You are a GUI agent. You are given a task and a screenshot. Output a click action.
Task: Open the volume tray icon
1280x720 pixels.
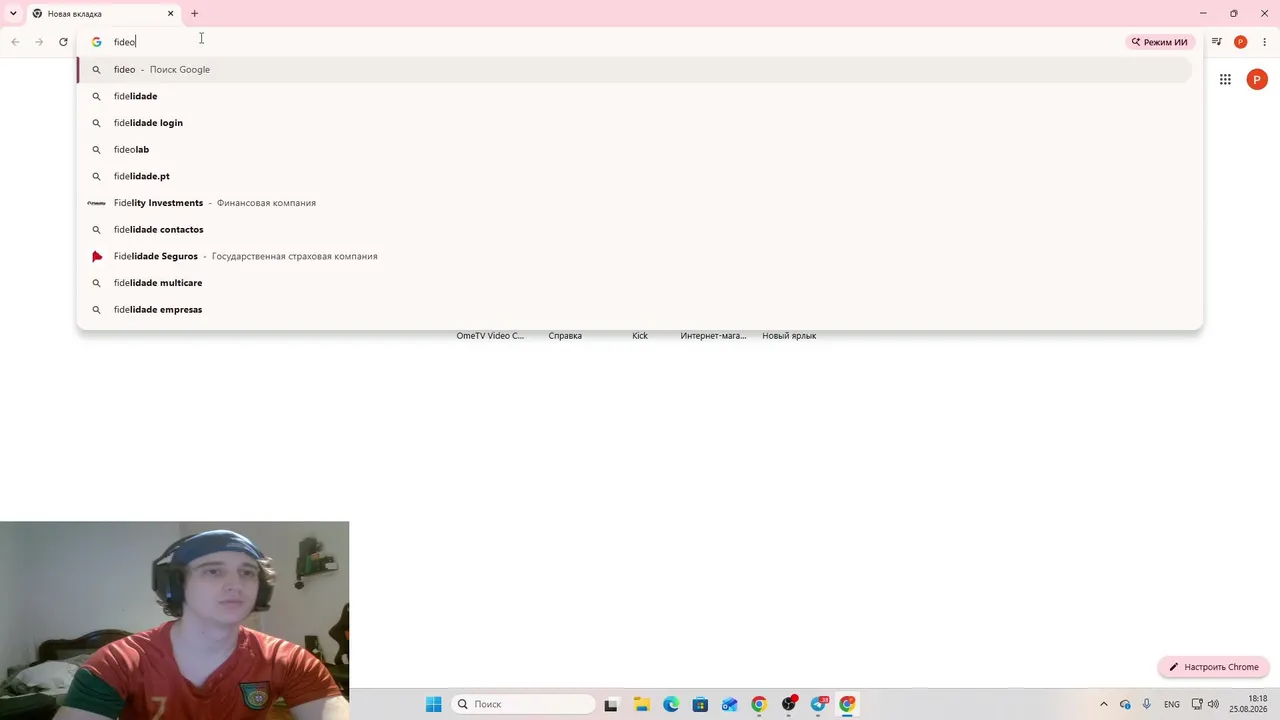(1214, 705)
